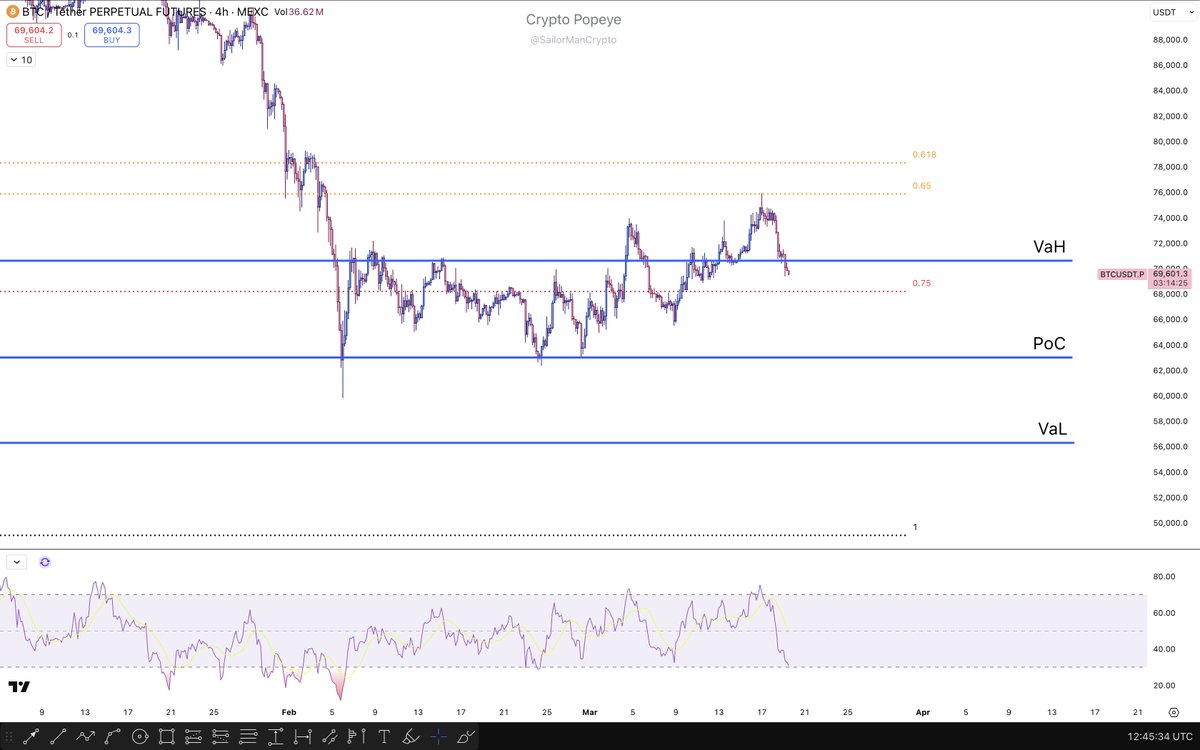Select the blue crosshair cursor tool
The height and width of the screenshot is (750, 1200).
[438, 737]
